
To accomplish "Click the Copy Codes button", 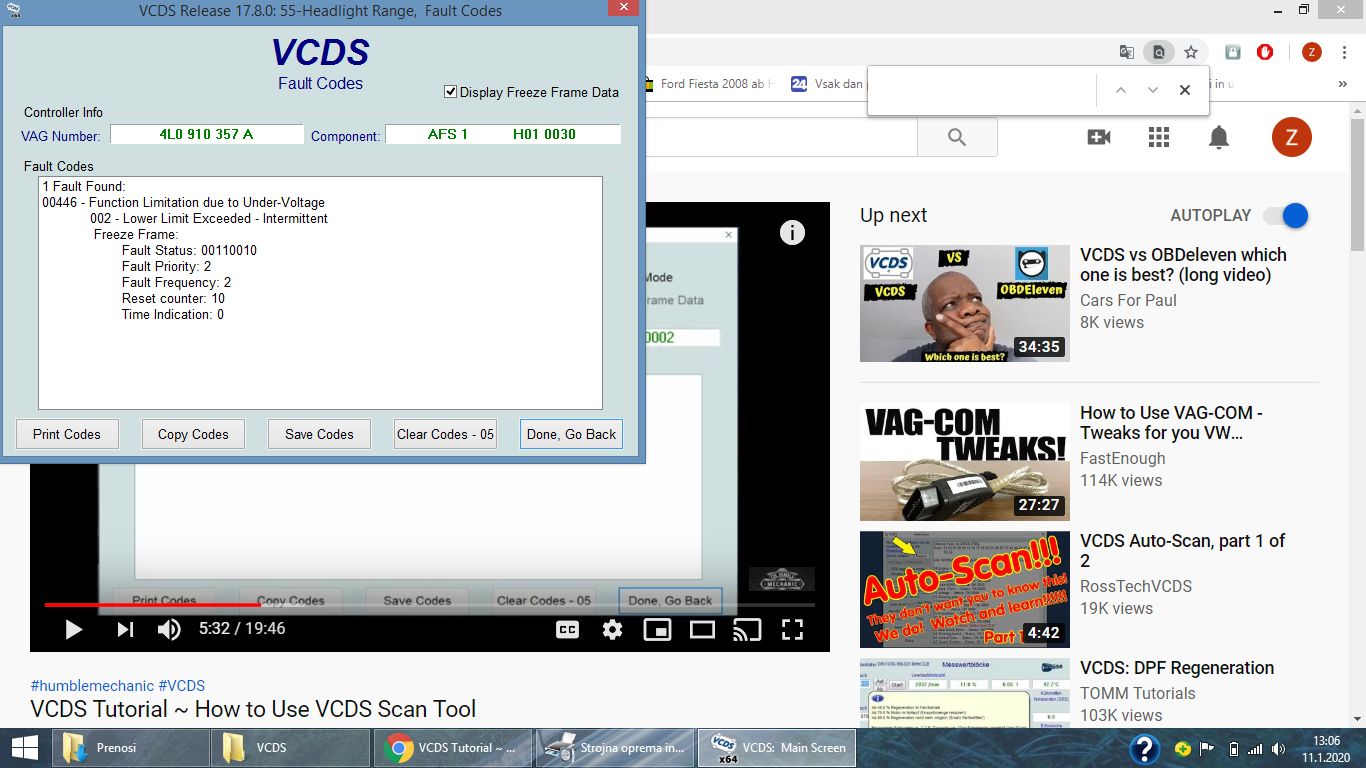I will (x=193, y=434).
